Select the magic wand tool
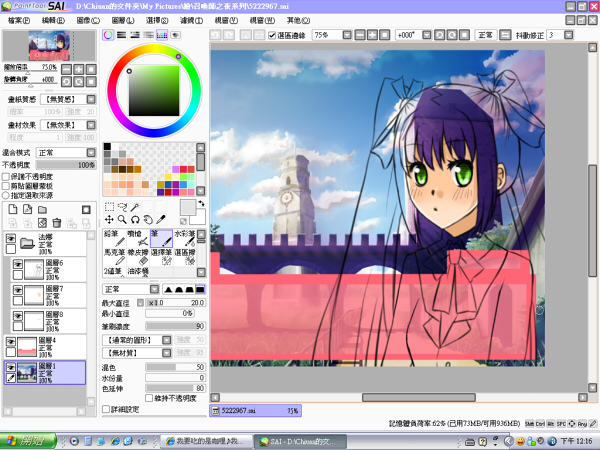 (135, 207)
